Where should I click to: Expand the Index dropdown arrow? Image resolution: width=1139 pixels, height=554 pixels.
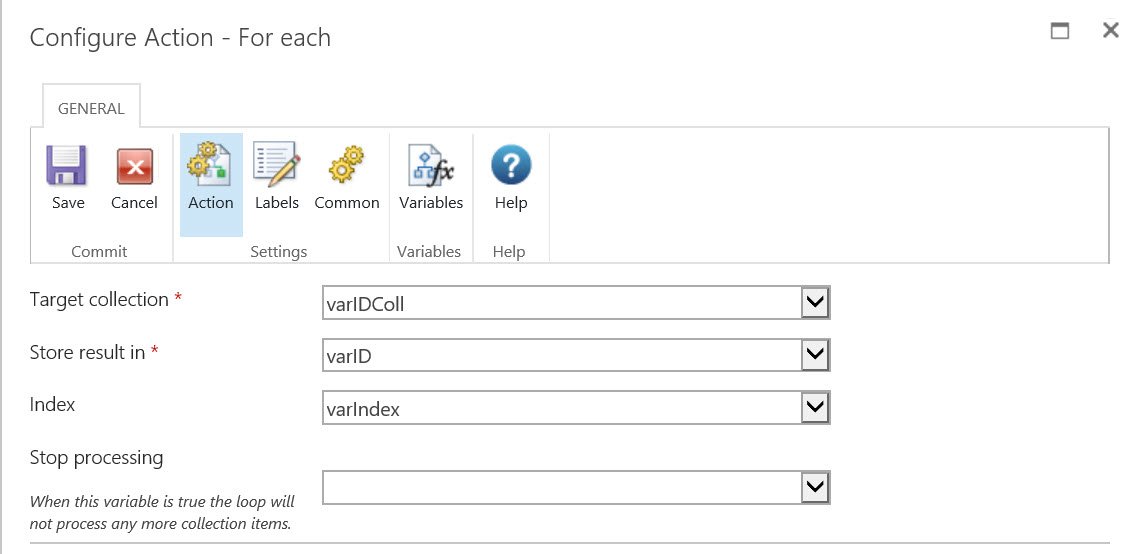click(x=816, y=408)
